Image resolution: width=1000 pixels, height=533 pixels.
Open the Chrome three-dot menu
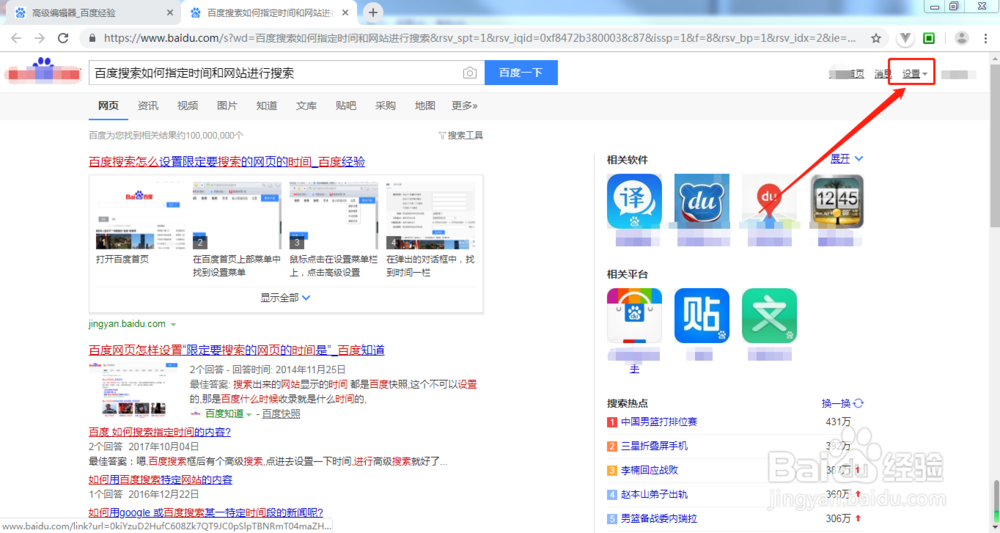pos(985,38)
